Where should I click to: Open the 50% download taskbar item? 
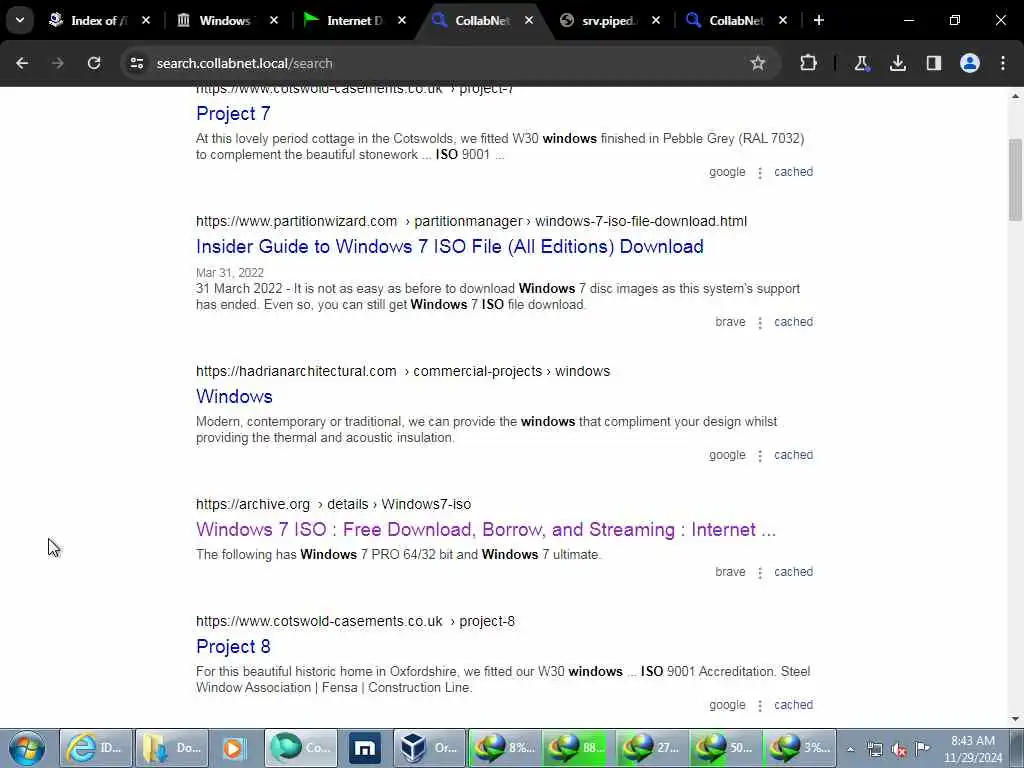tap(726, 748)
